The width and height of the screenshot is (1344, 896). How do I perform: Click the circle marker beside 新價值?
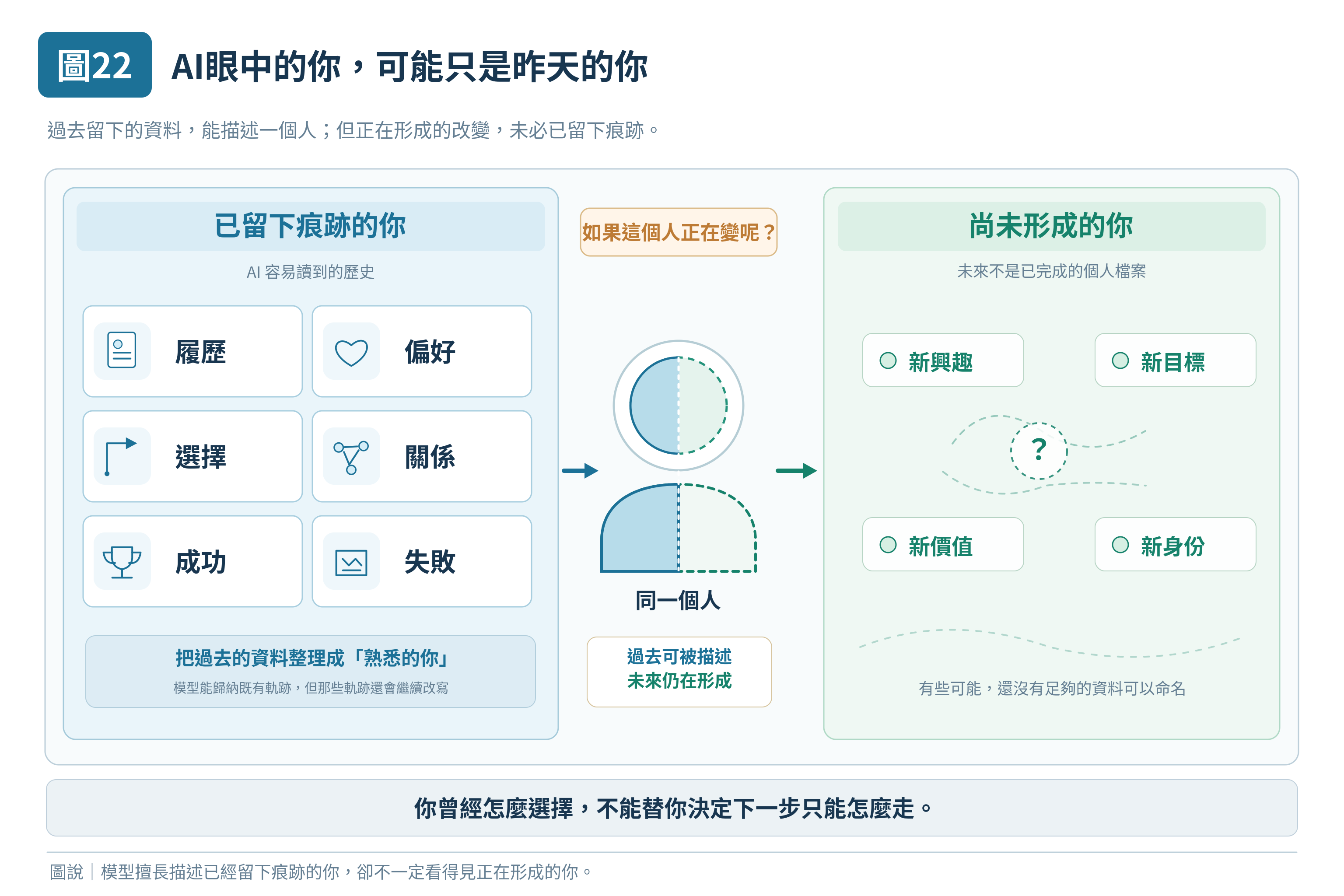point(888,545)
